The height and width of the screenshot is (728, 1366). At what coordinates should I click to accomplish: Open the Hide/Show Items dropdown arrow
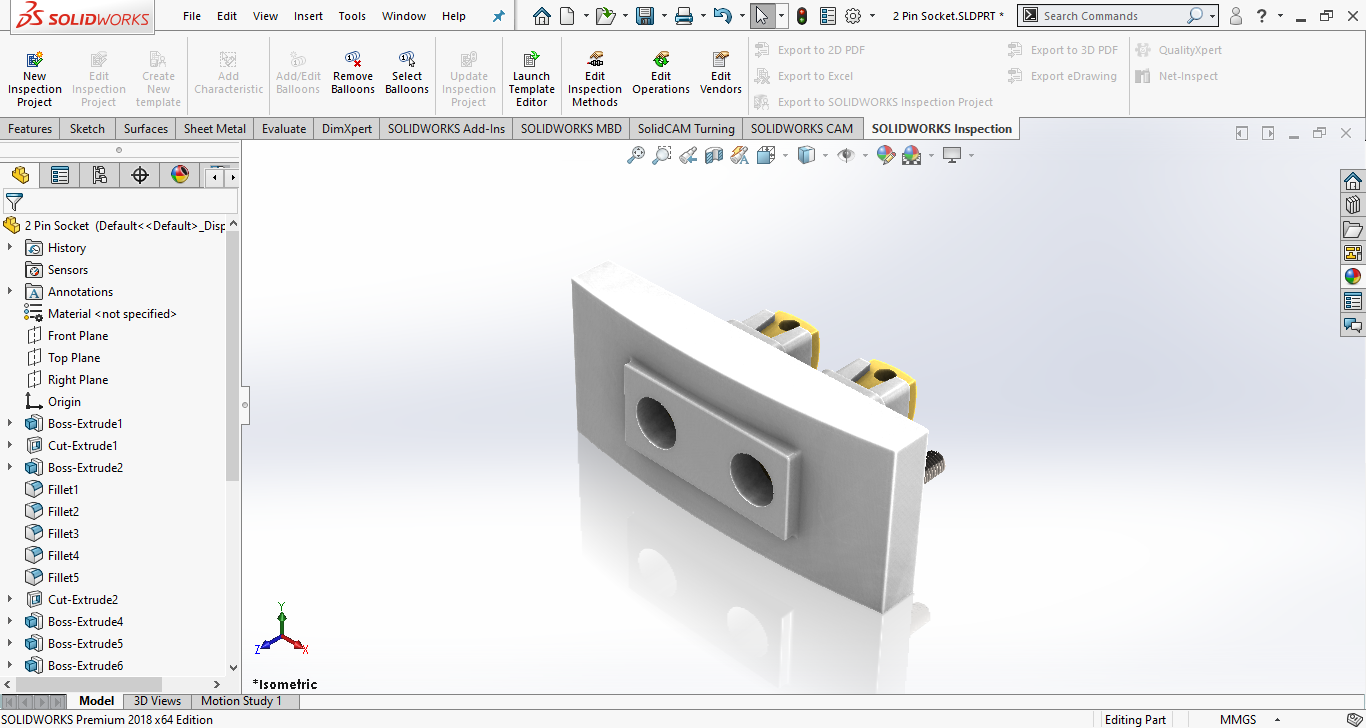[x=864, y=155]
